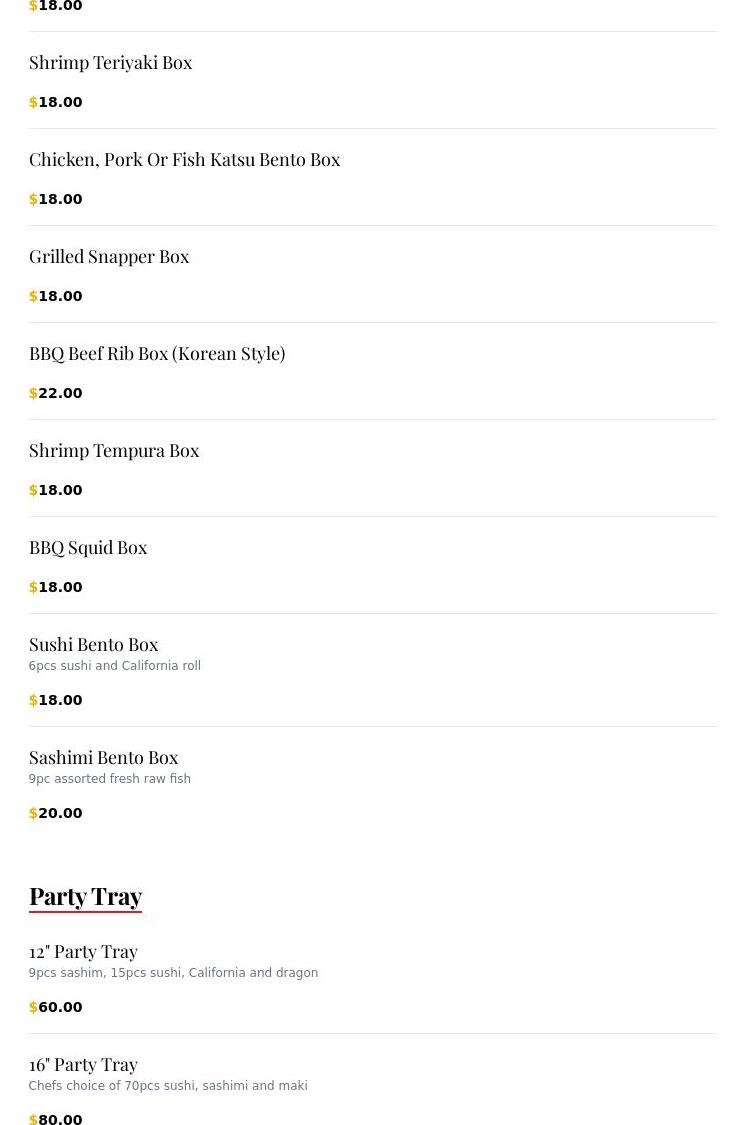Click the $22.00 price for BBQ Beef Rib
Viewport: 745px width, 1125px height.
pos(55,393)
